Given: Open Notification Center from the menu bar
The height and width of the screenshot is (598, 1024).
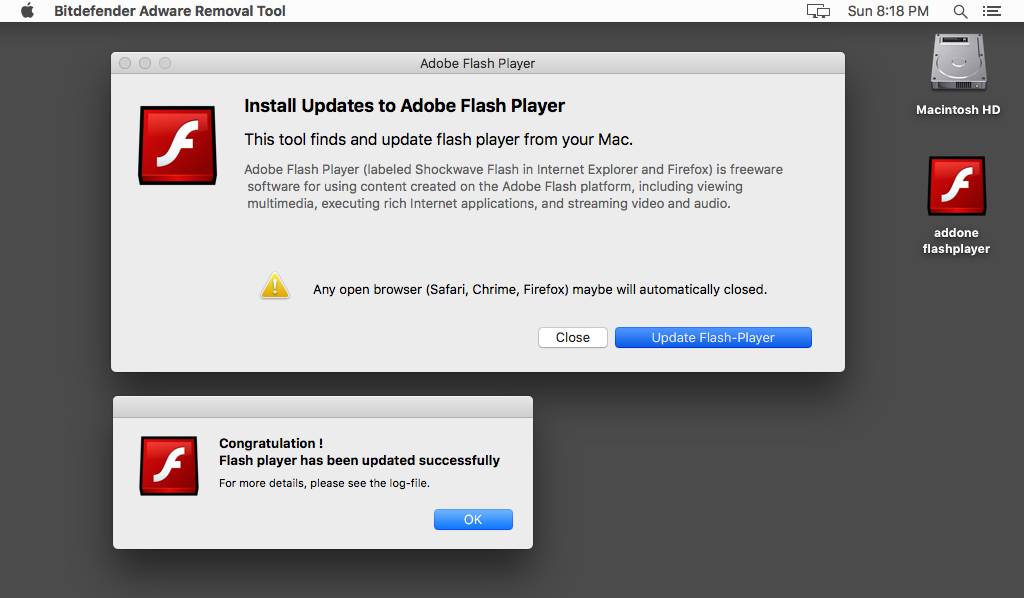Looking at the screenshot, I should click(x=992, y=11).
